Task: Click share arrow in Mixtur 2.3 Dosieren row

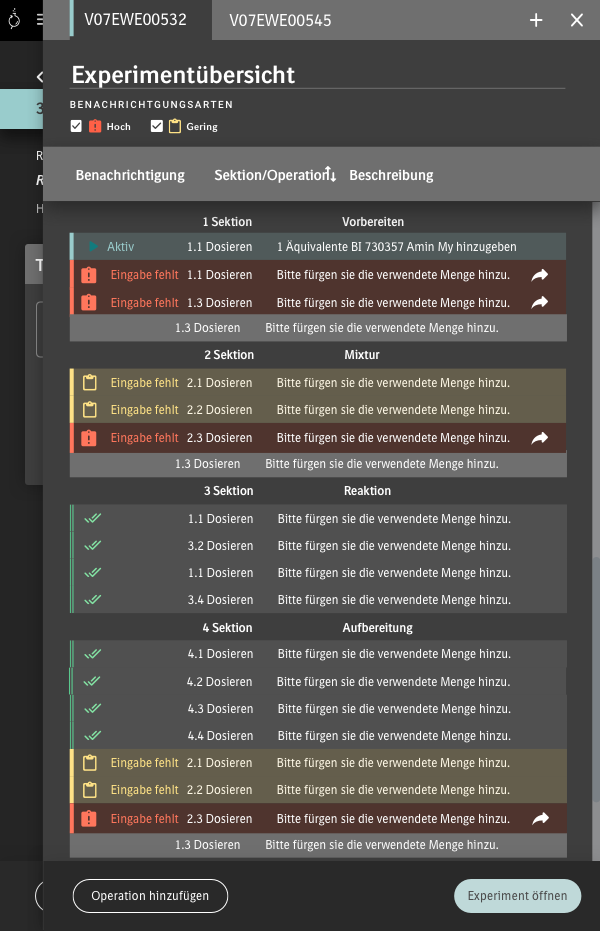Action: (540, 438)
